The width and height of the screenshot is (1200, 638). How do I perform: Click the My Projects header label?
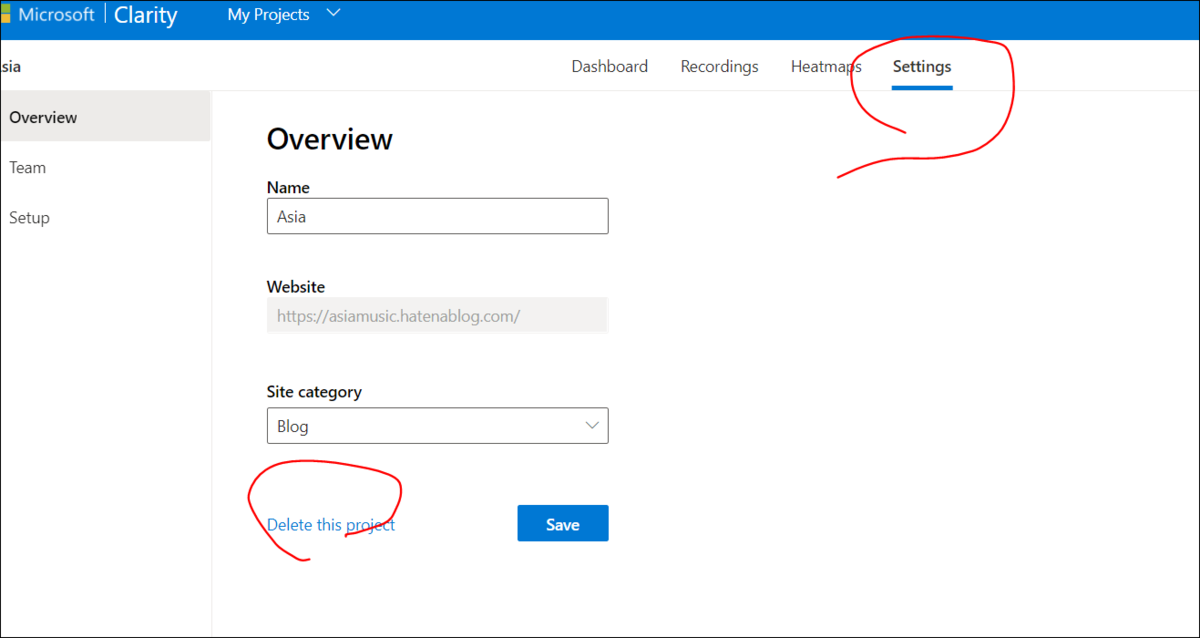(268, 14)
